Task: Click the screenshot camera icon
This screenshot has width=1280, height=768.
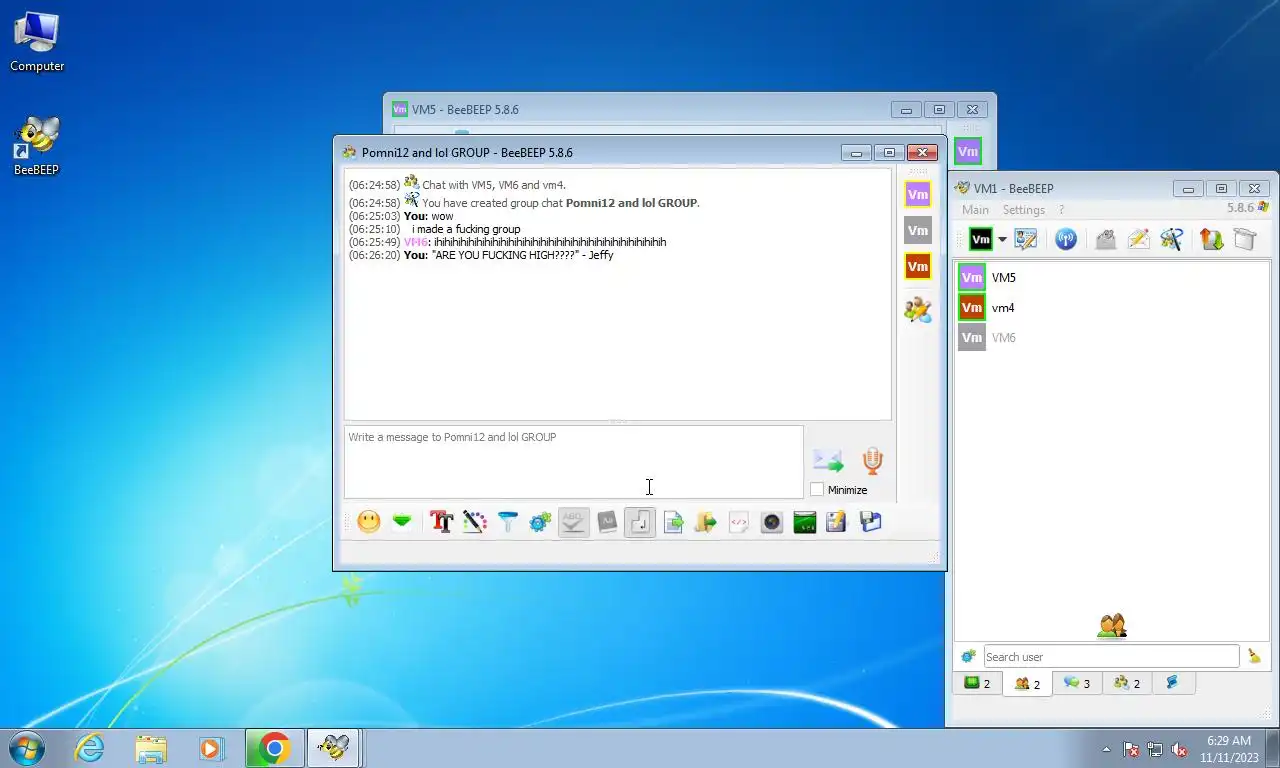Action: [772, 522]
